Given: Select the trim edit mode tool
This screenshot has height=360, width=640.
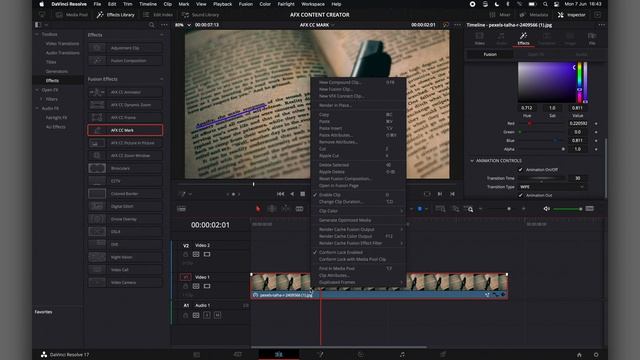Looking at the screenshot, I should (x=271, y=209).
